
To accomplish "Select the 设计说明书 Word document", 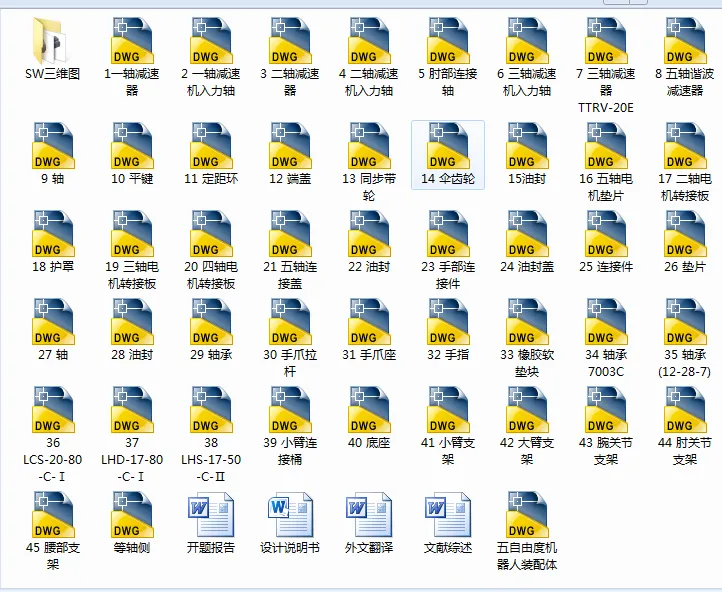I will coord(290,522).
